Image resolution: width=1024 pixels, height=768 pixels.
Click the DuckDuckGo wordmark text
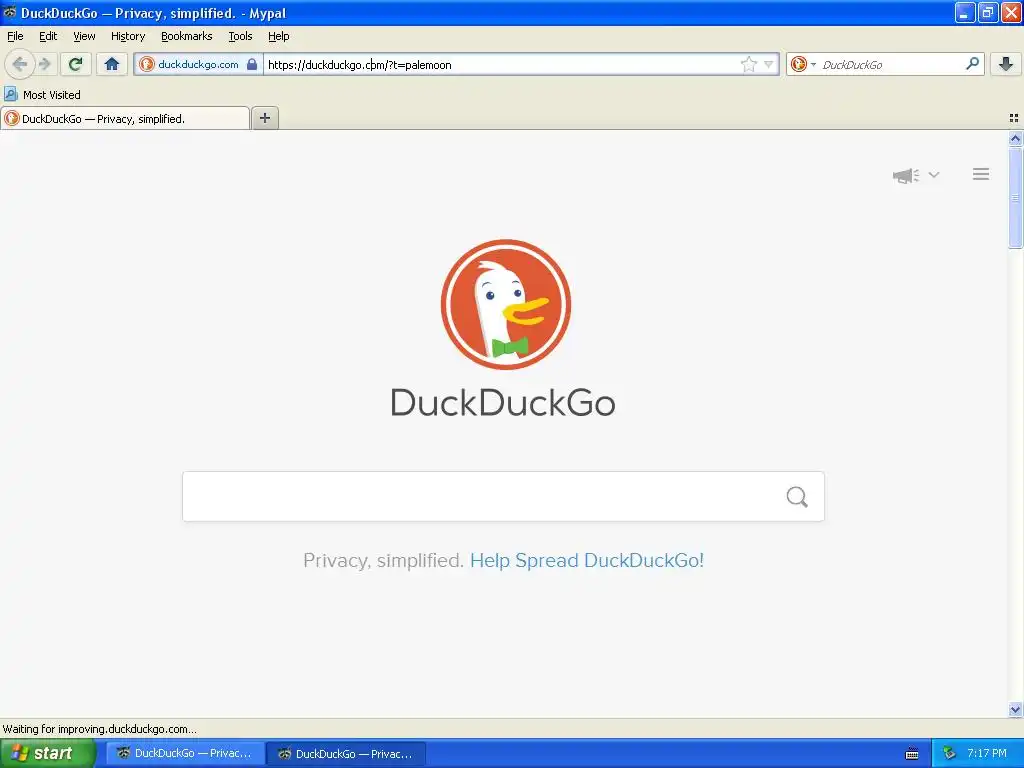(x=503, y=402)
